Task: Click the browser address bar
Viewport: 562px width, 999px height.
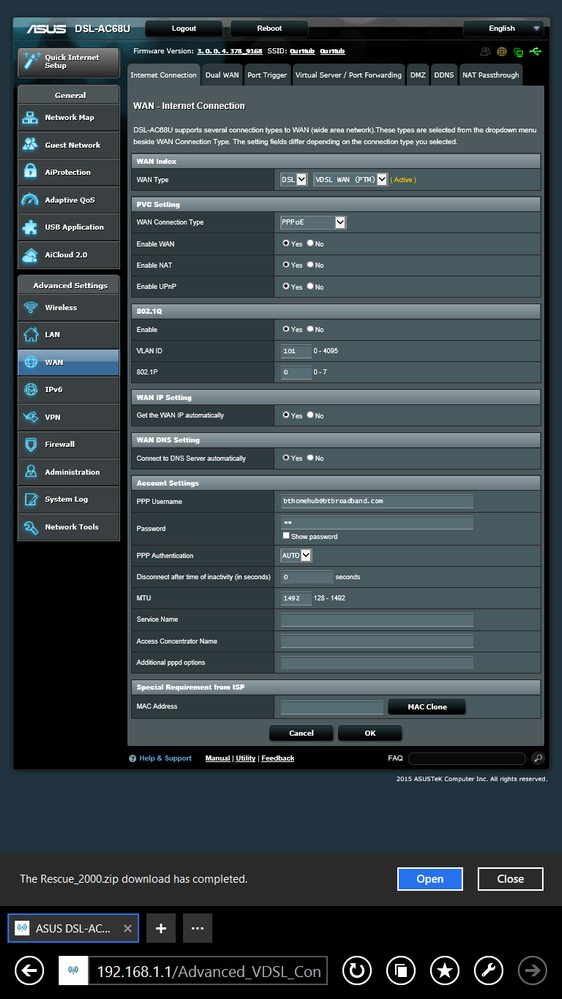Action: pyautogui.click(x=209, y=971)
